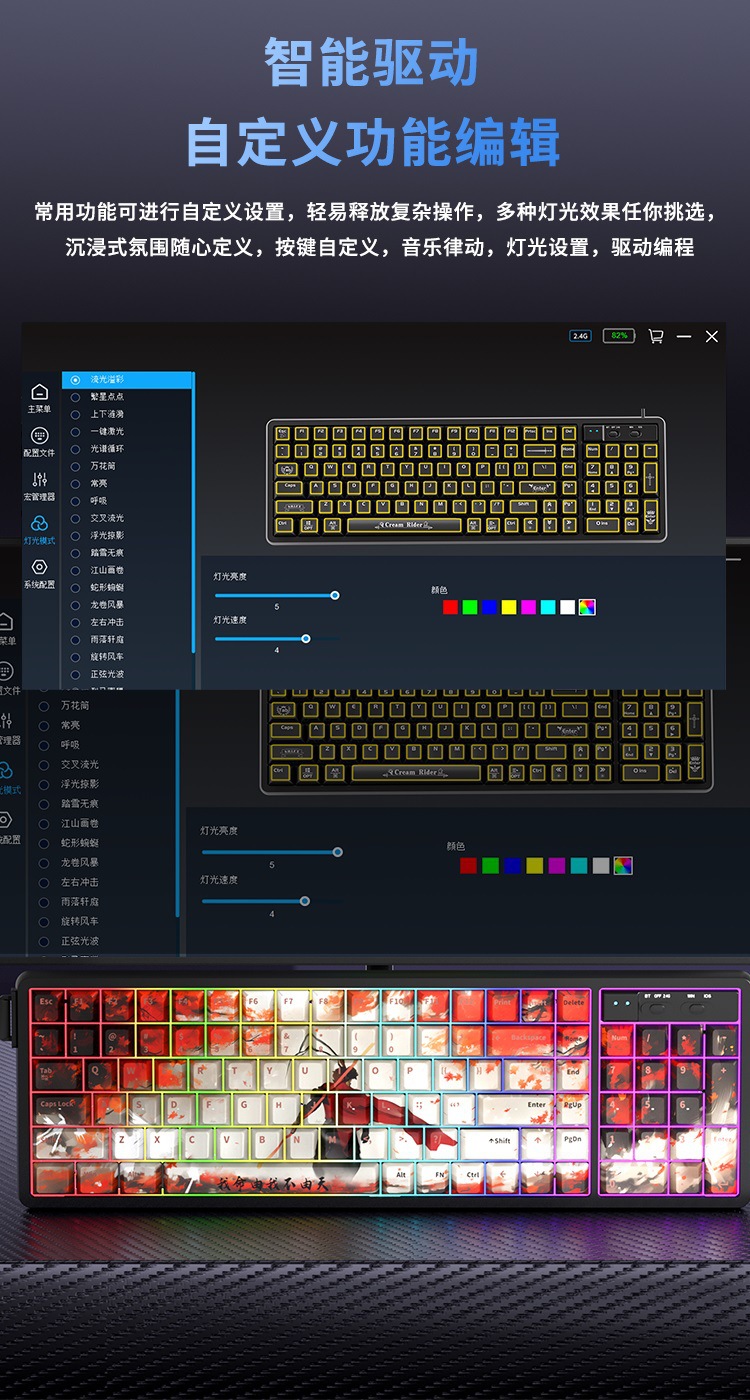This screenshot has width=750, height=1400.
Task: Select 左右冲击 in the front window list
Action: pos(107,622)
